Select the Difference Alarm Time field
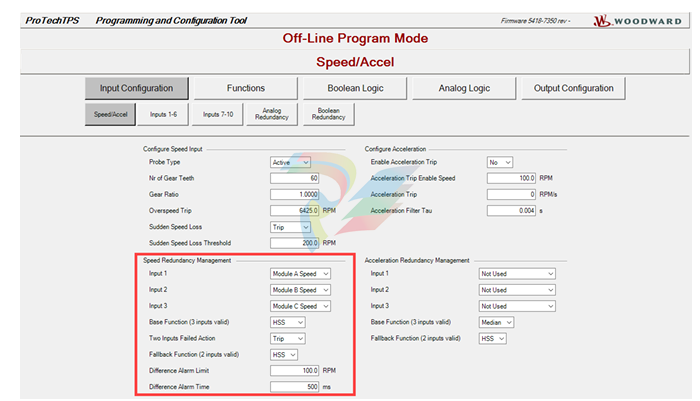Viewport: 700px width, 401px height. (295, 387)
